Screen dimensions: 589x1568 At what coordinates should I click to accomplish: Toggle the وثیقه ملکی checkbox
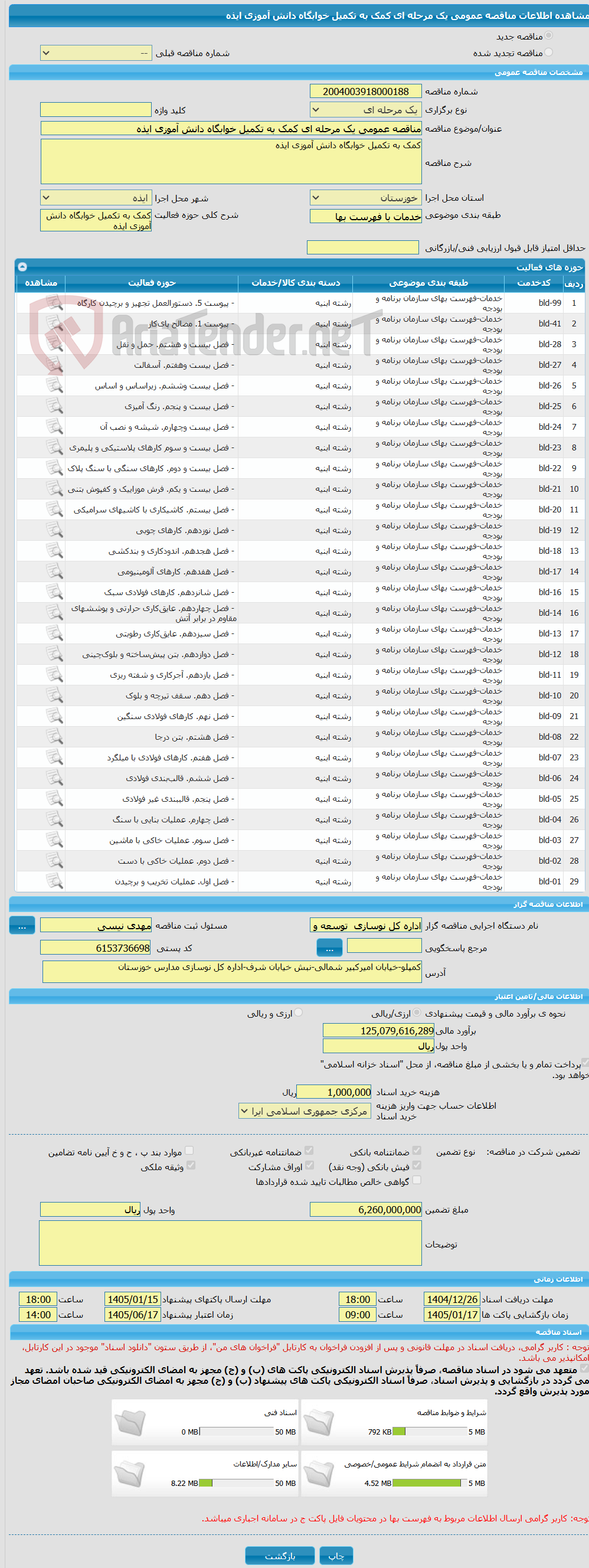(x=191, y=1165)
